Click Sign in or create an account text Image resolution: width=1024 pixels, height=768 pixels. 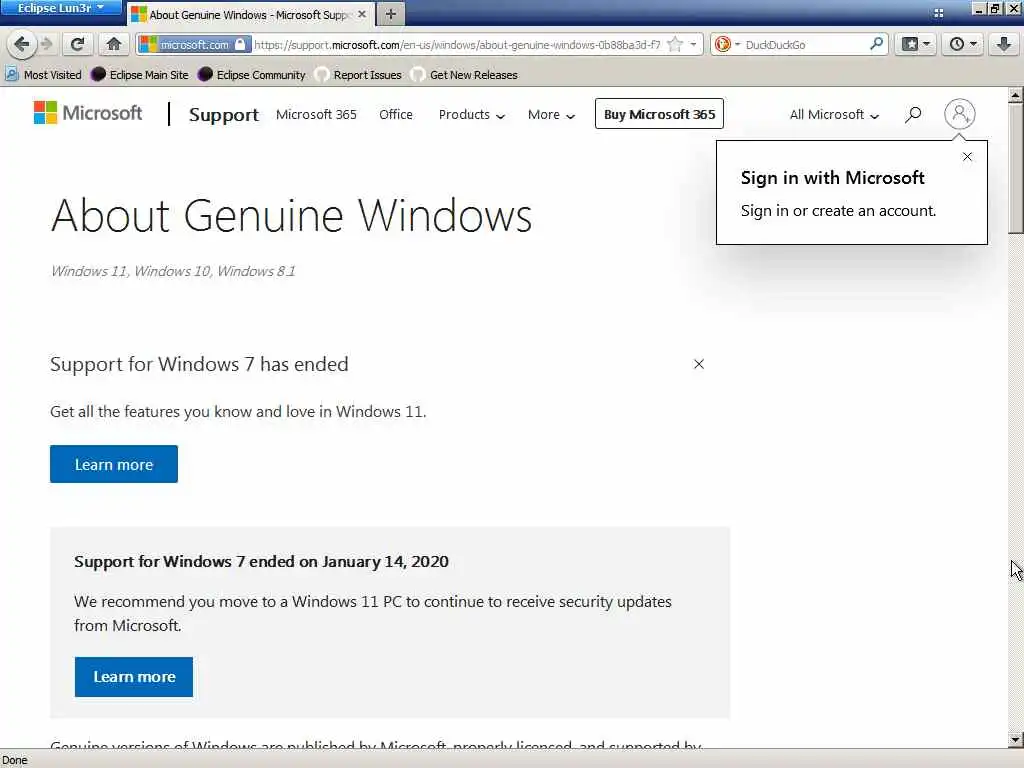coord(838,210)
